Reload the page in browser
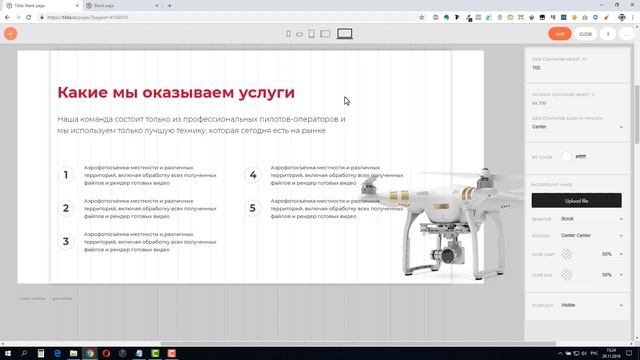This screenshot has width=640, height=360. tap(29, 18)
